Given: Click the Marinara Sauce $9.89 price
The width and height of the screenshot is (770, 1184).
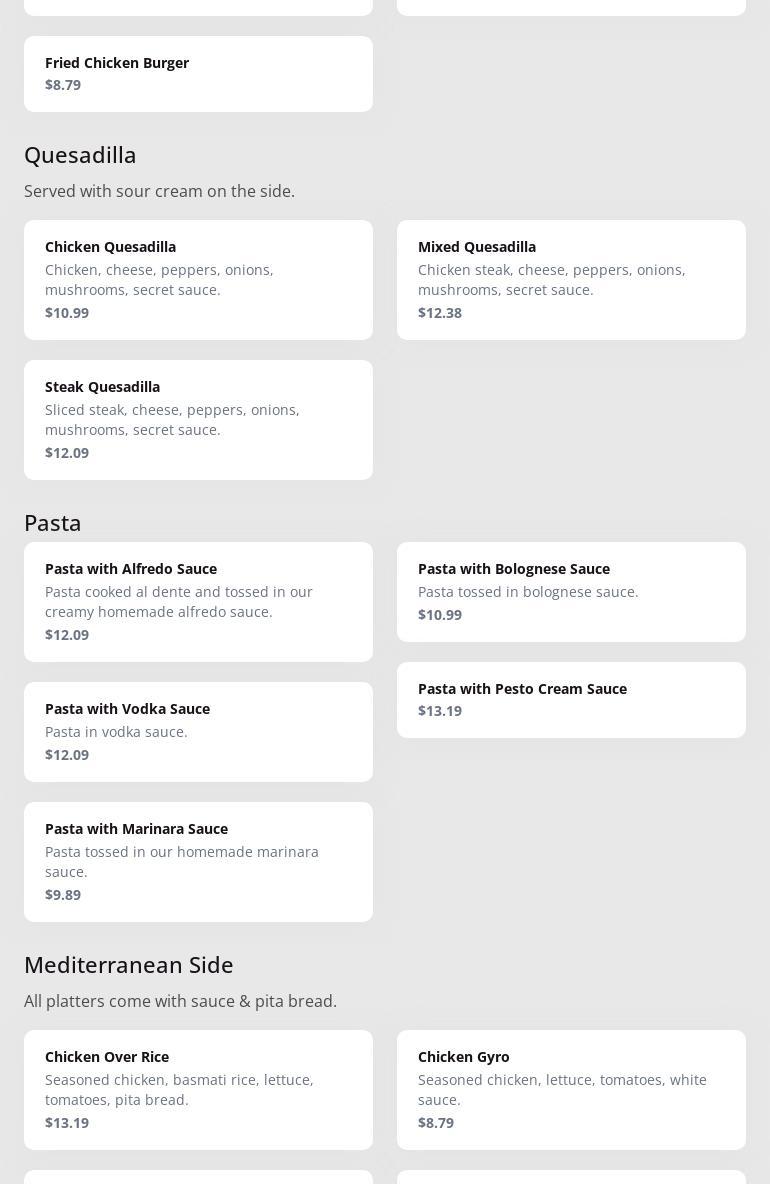Looking at the screenshot, I should 63,895.
